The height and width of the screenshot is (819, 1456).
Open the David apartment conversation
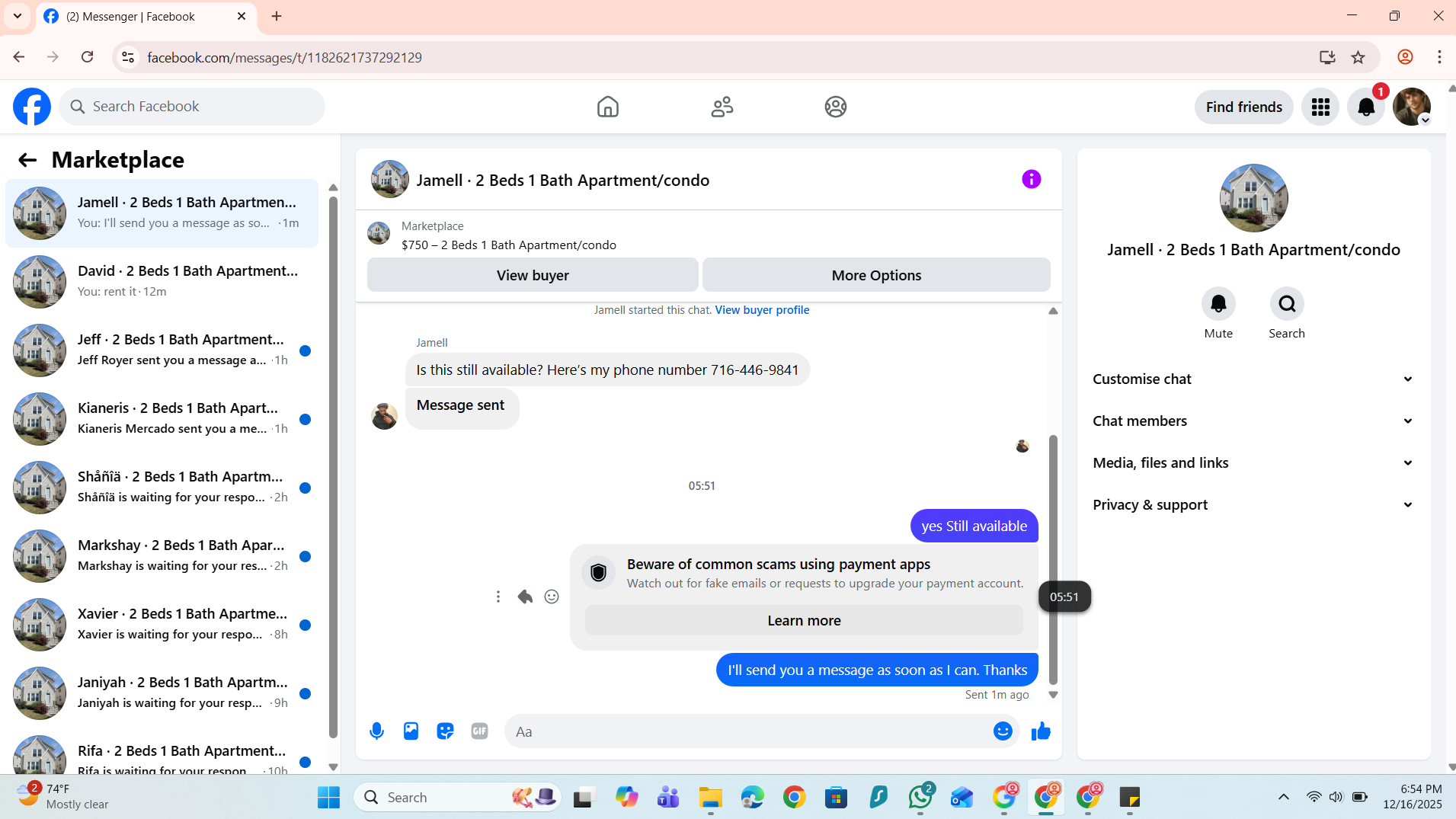pyautogui.click(x=162, y=282)
